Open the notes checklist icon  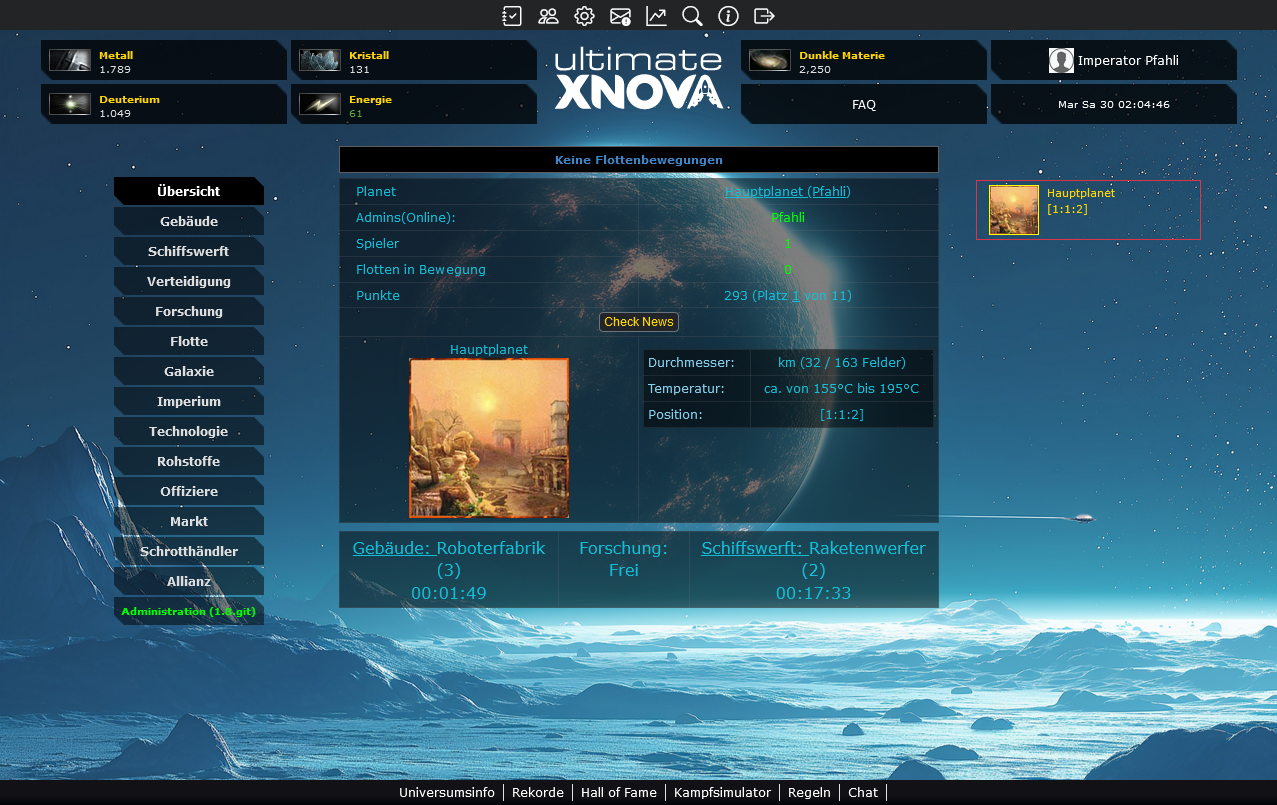(512, 16)
